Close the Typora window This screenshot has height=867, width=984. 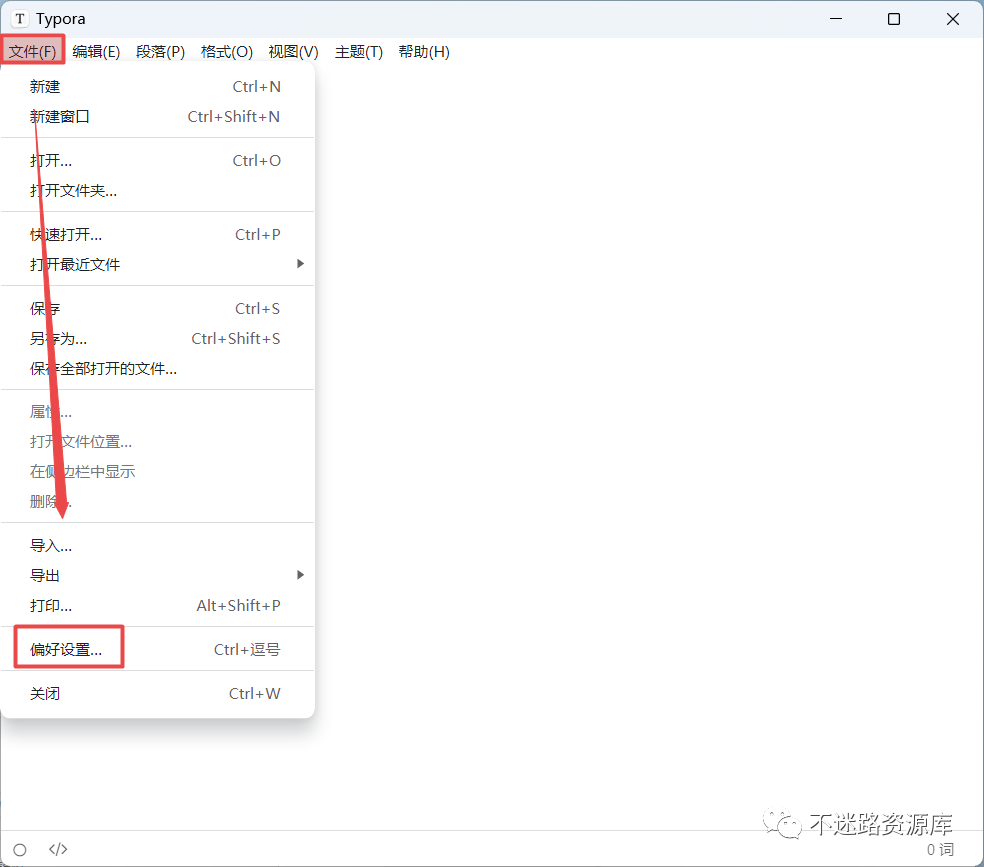point(953,19)
